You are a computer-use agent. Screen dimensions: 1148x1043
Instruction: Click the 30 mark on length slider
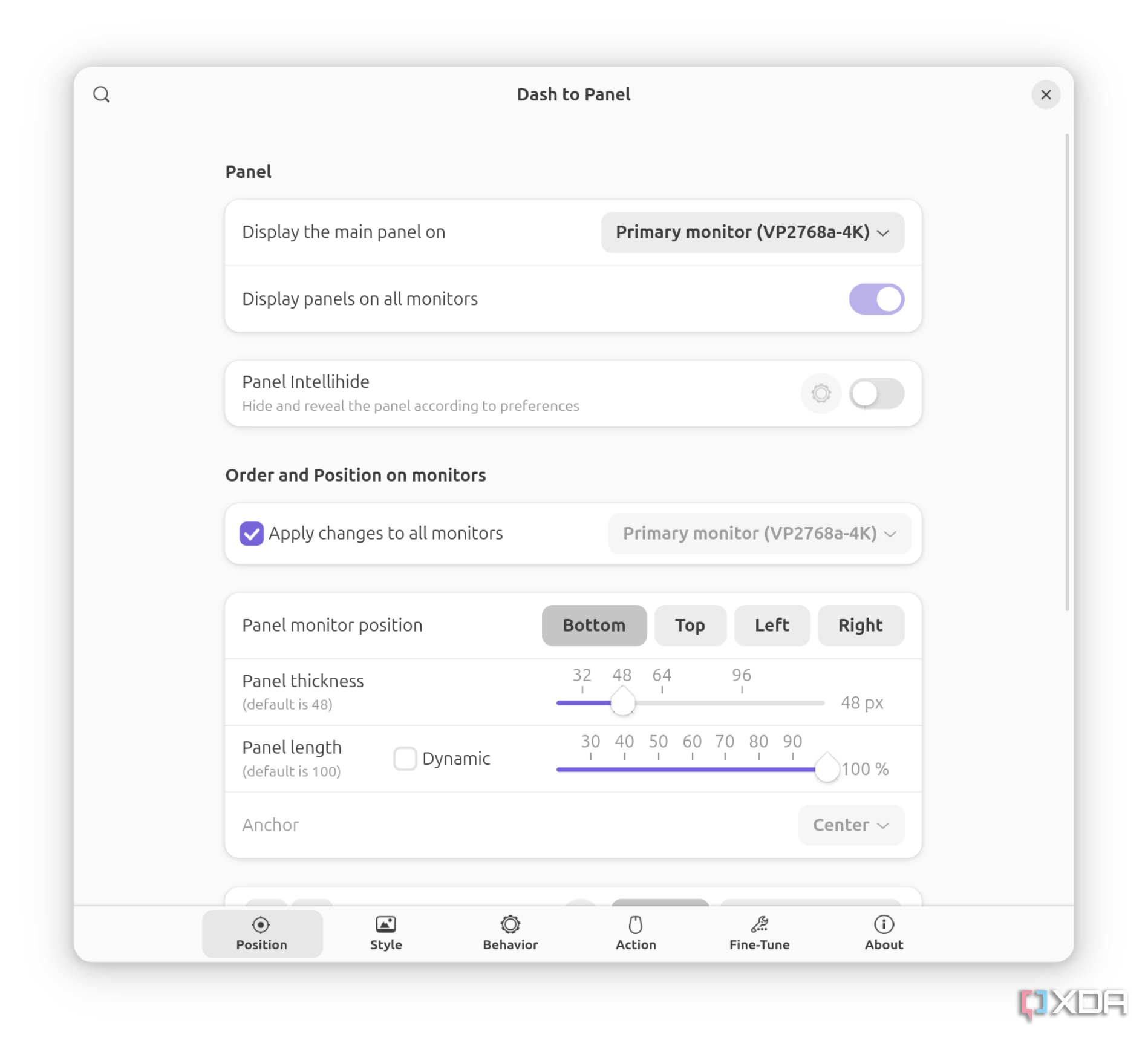click(x=590, y=742)
